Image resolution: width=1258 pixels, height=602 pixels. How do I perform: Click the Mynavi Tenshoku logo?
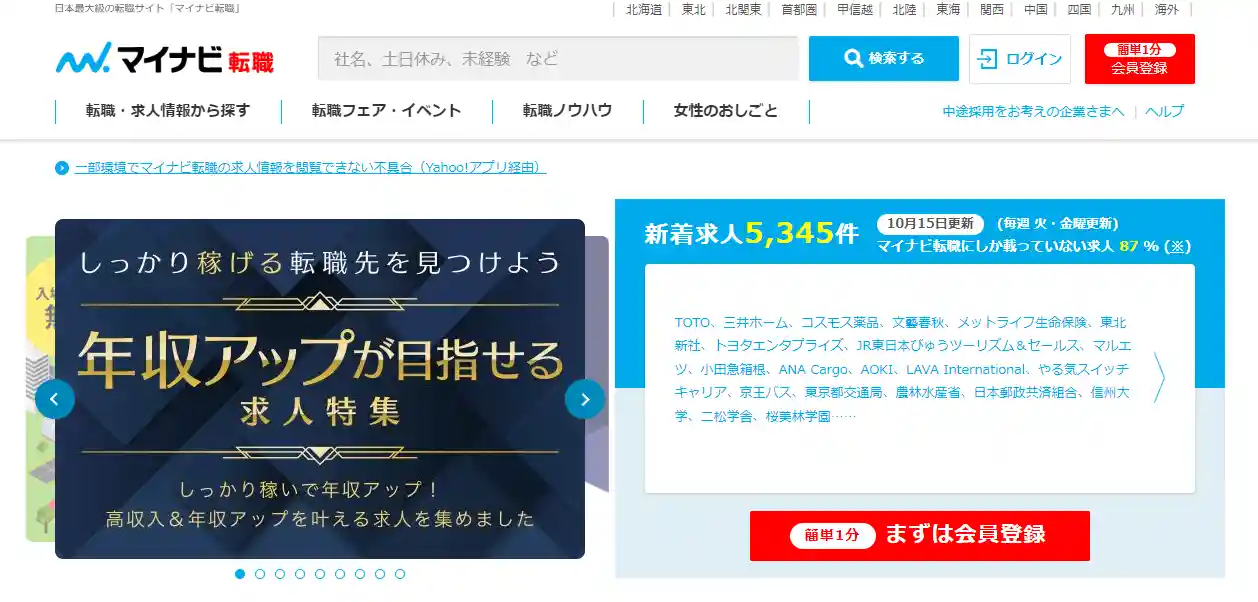coord(165,59)
